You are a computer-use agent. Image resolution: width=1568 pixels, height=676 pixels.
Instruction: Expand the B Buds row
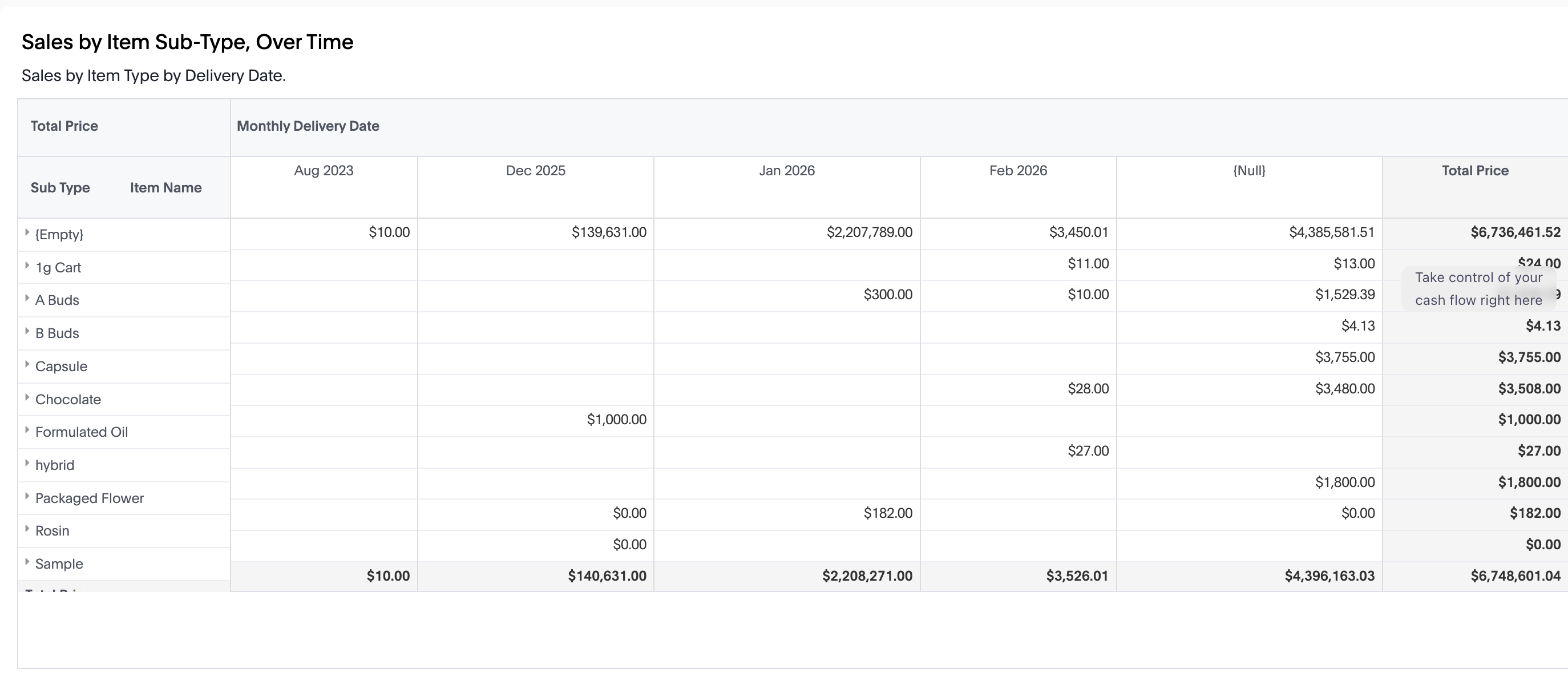click(27, 331)
